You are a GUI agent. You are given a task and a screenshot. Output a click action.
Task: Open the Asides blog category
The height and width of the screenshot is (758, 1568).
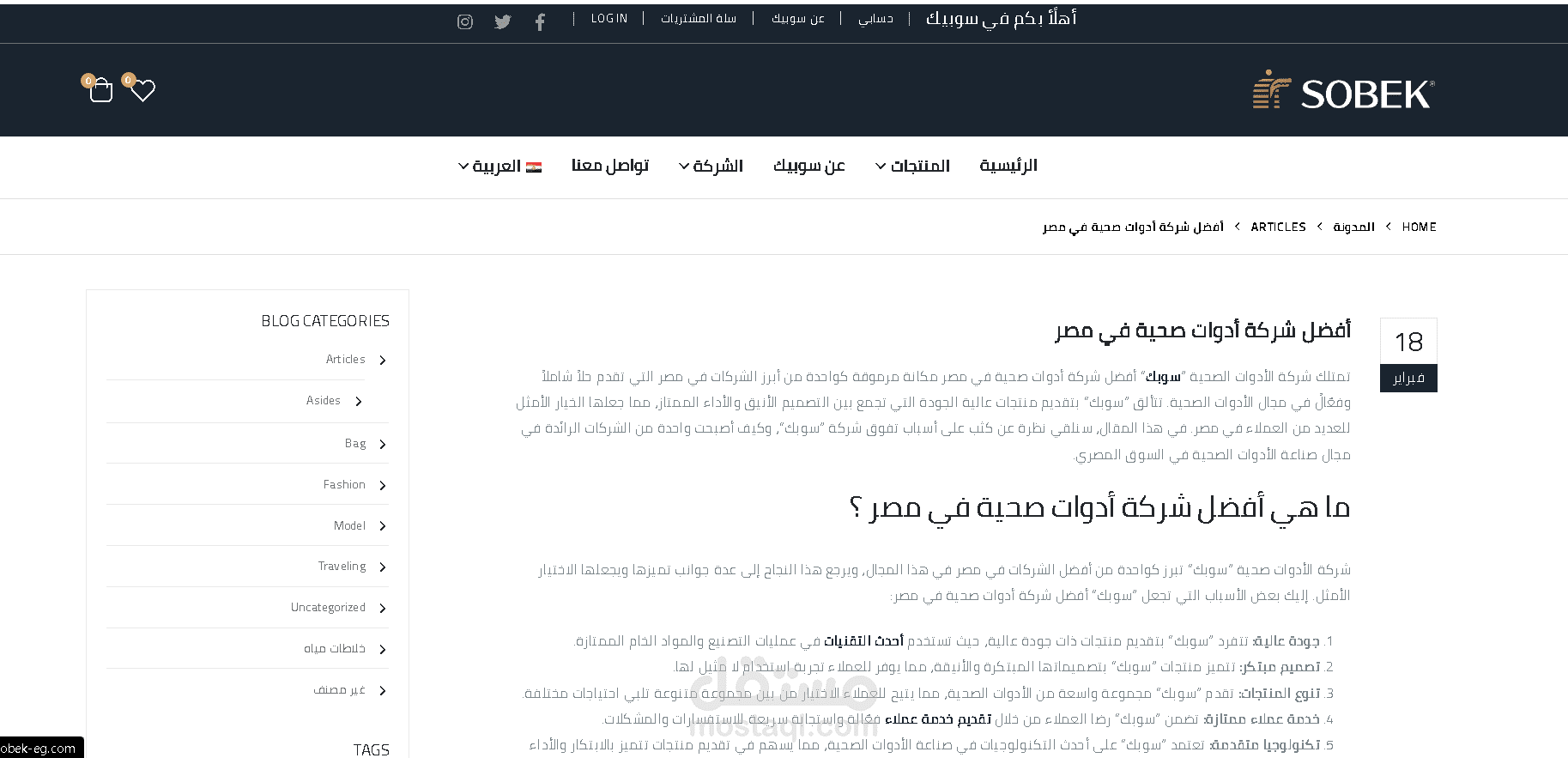pos(324,400)
